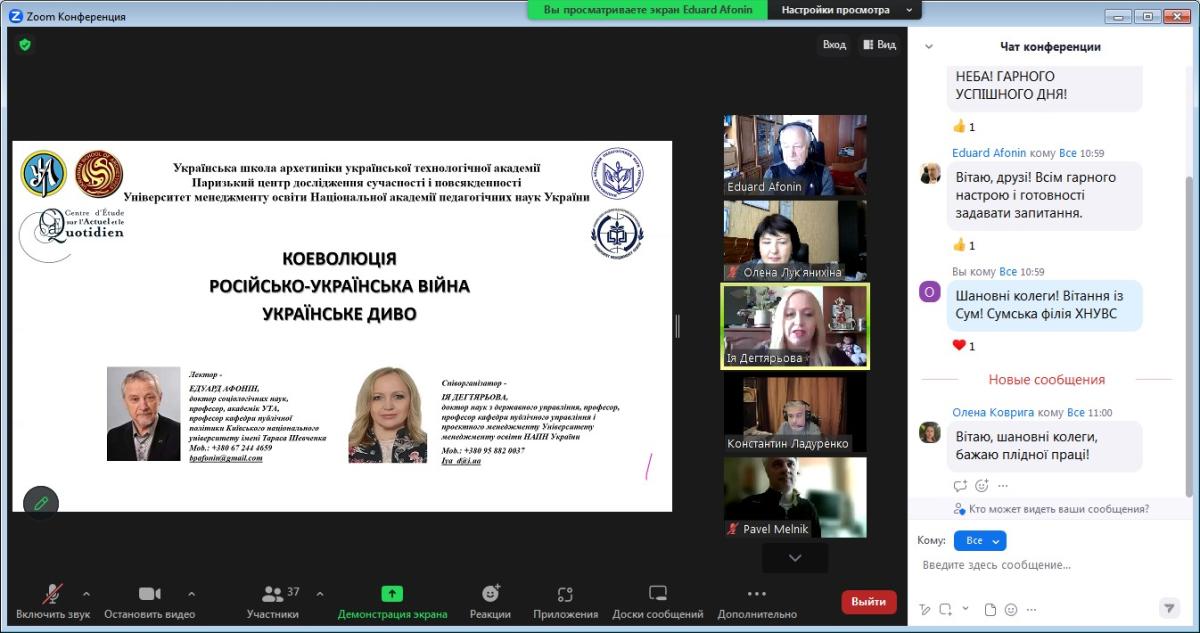The image size is (1200, 633).
Task: Open Whiteboards (Доски сообщений)
Action: [x=657, y=601]
